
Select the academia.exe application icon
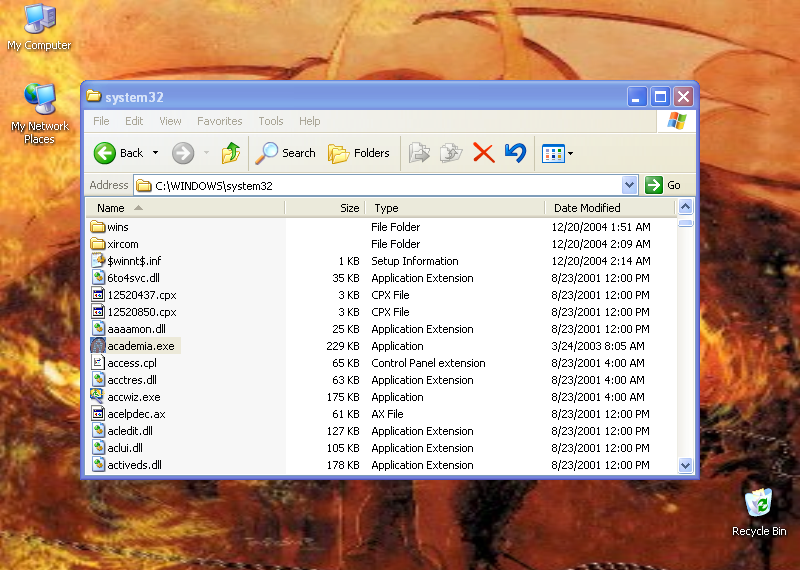[97, 345]
